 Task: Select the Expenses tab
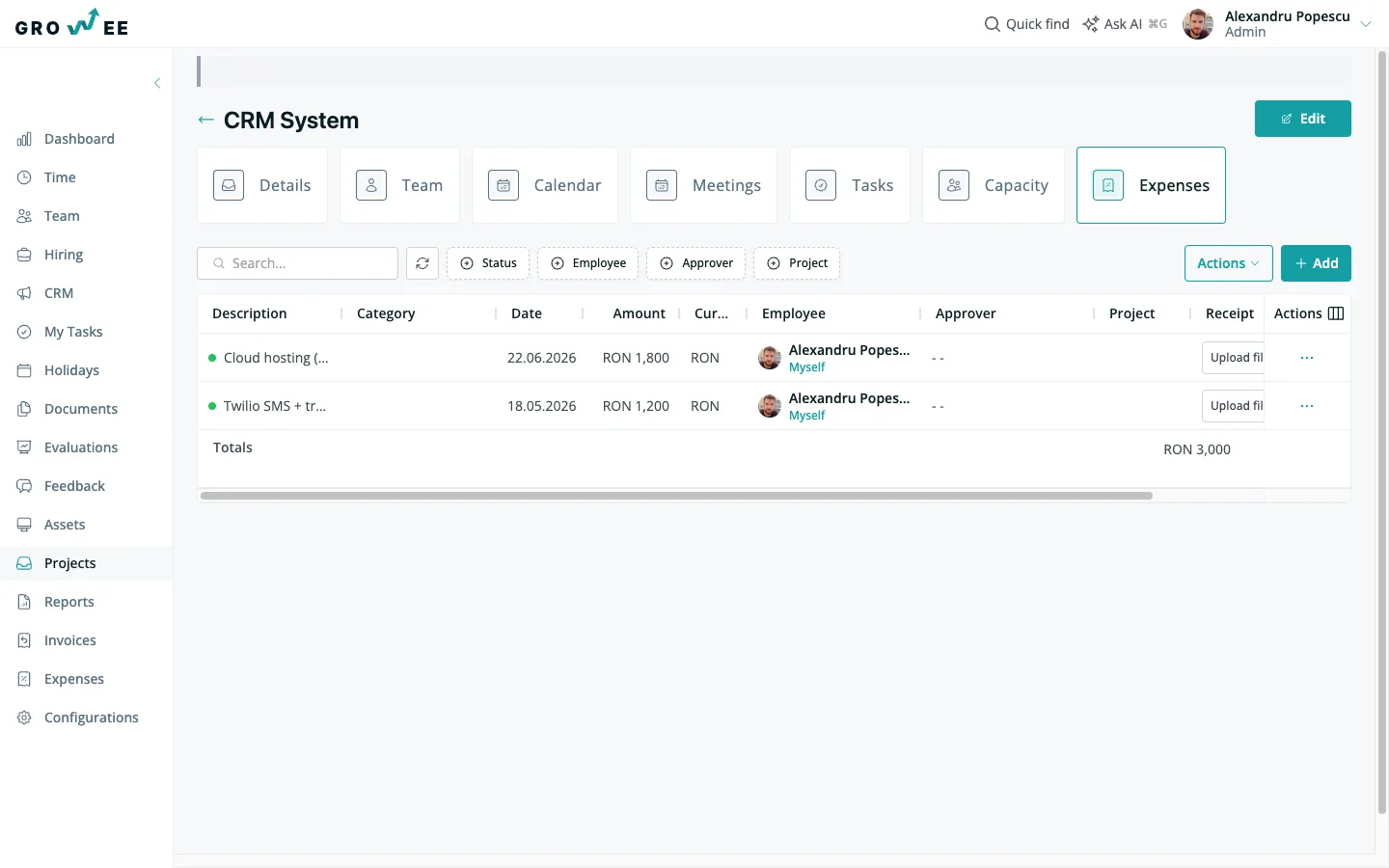(x=1151, y=185)
